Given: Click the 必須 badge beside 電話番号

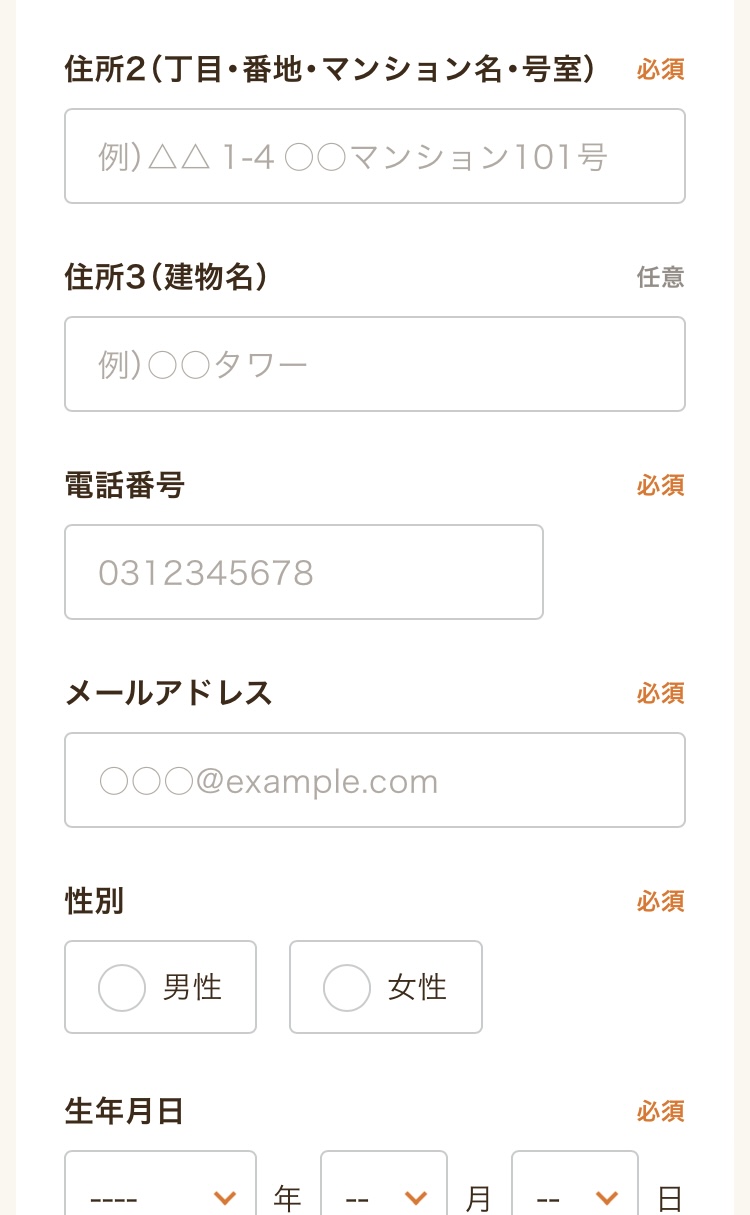Looking at the screenshot, I should pyautogui.click(x=660, y=486).
